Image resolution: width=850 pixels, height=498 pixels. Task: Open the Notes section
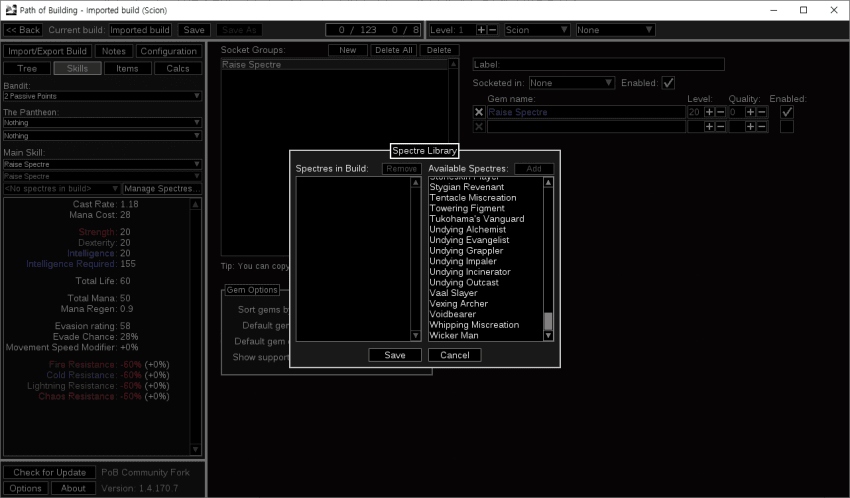coord(114,51)
